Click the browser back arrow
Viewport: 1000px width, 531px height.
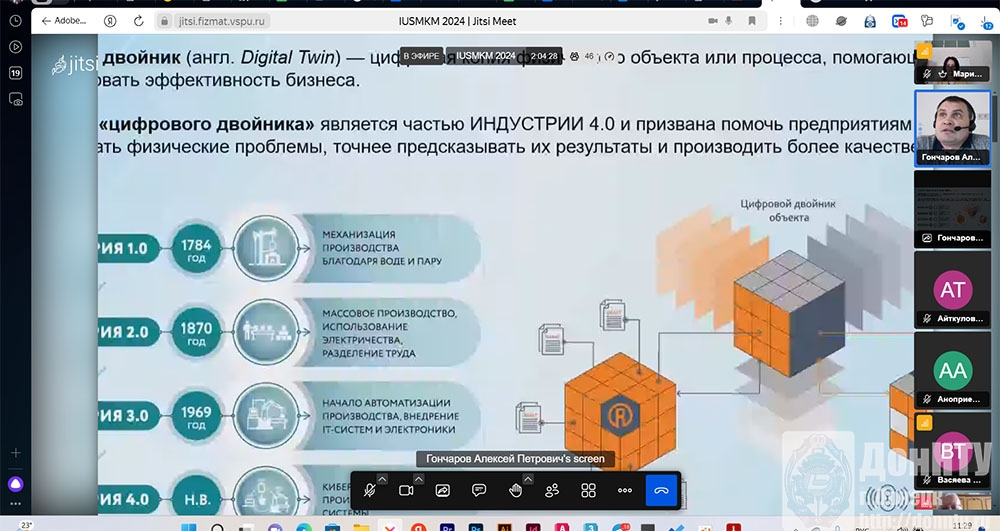(46, 21)
